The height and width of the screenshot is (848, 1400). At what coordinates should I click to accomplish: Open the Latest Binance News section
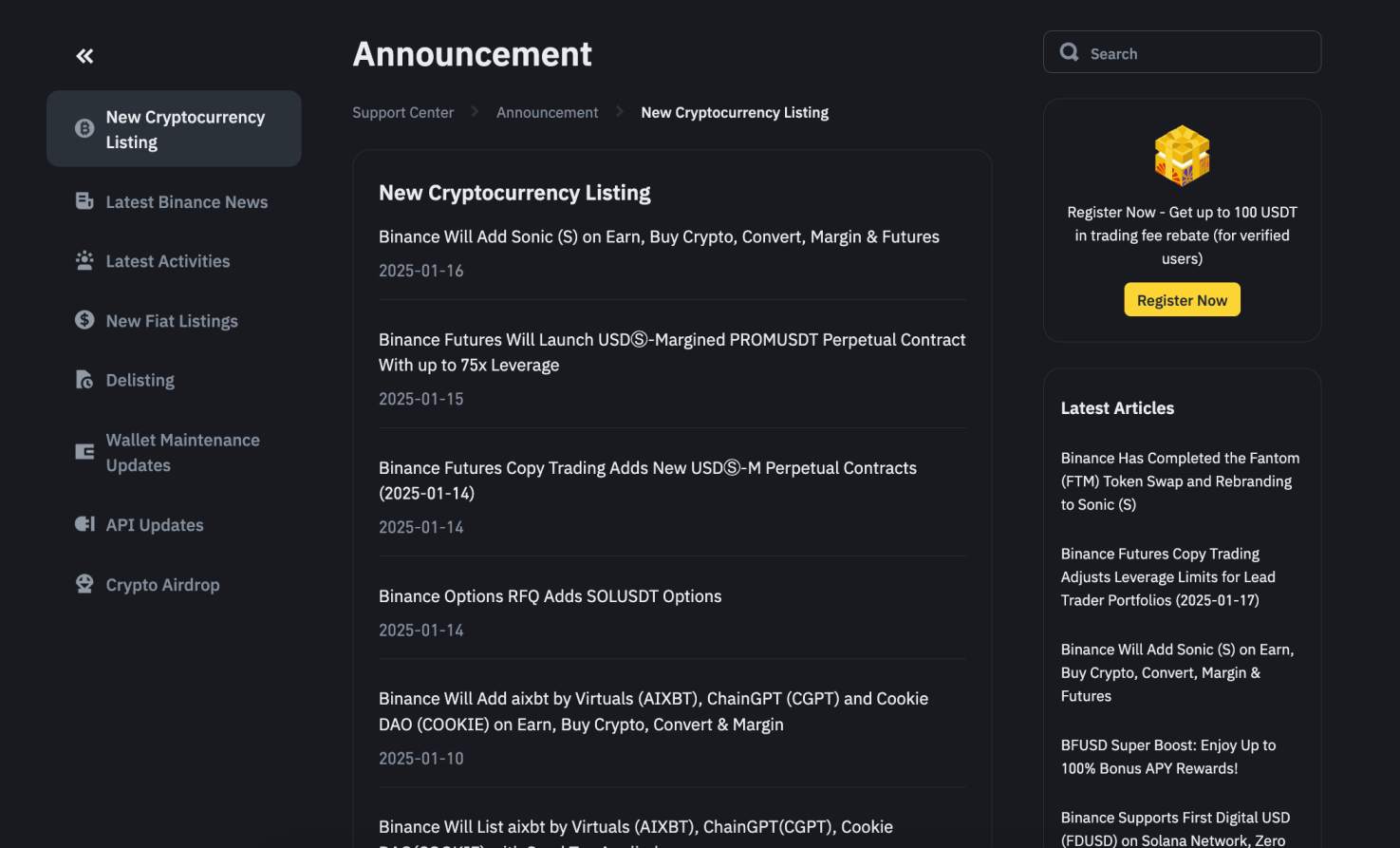[x=186, y=202]
